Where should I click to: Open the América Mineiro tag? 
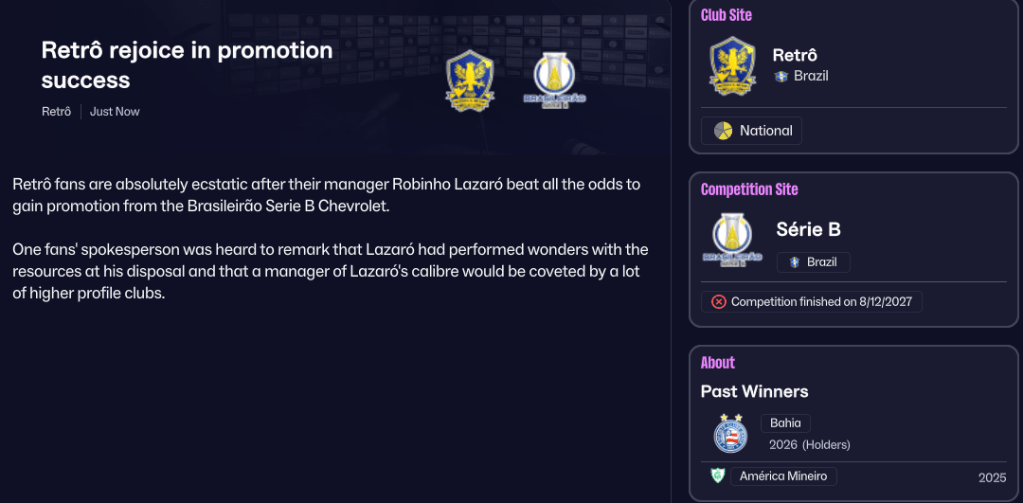click(784, 476)
